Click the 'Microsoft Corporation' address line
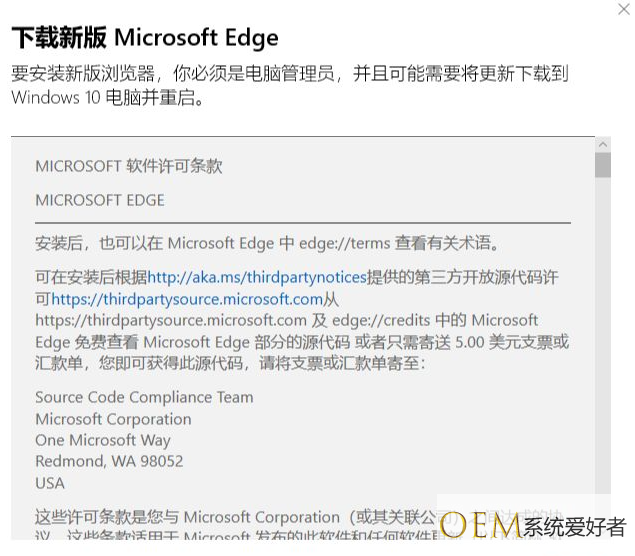635x556 pixels. click(x=113, y=419)
